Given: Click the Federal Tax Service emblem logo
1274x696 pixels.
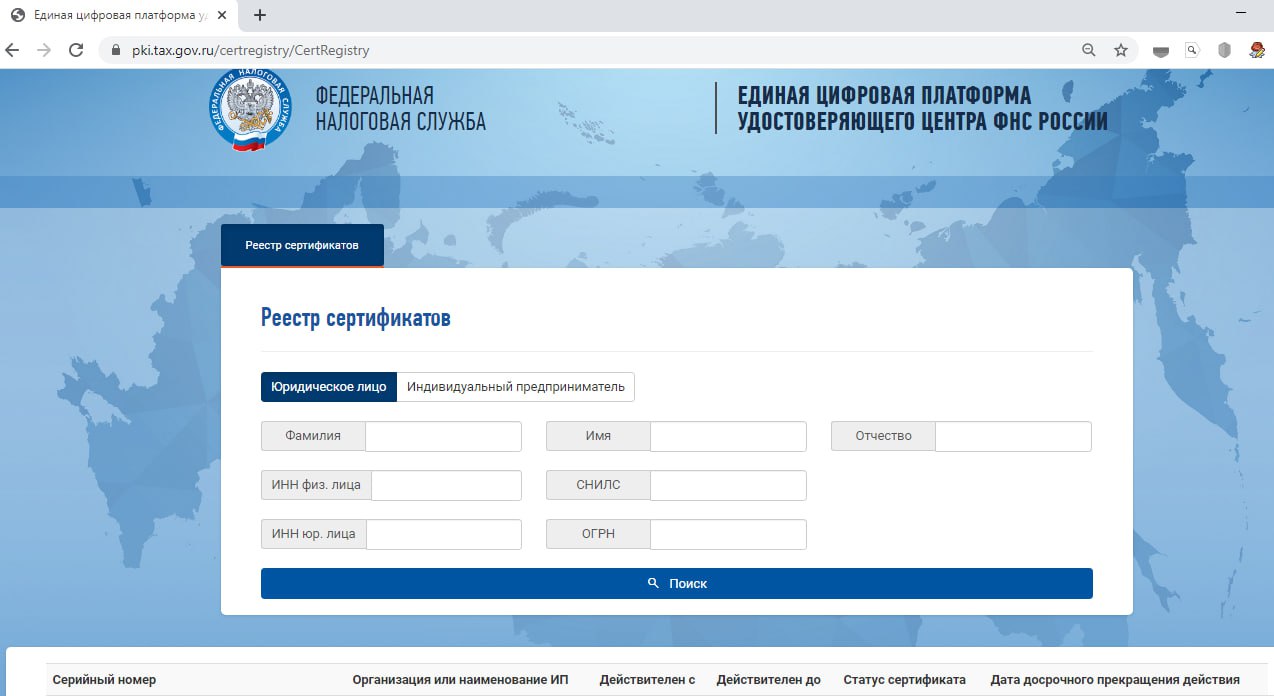Looking at the screenshot, I should coord(251,109).
